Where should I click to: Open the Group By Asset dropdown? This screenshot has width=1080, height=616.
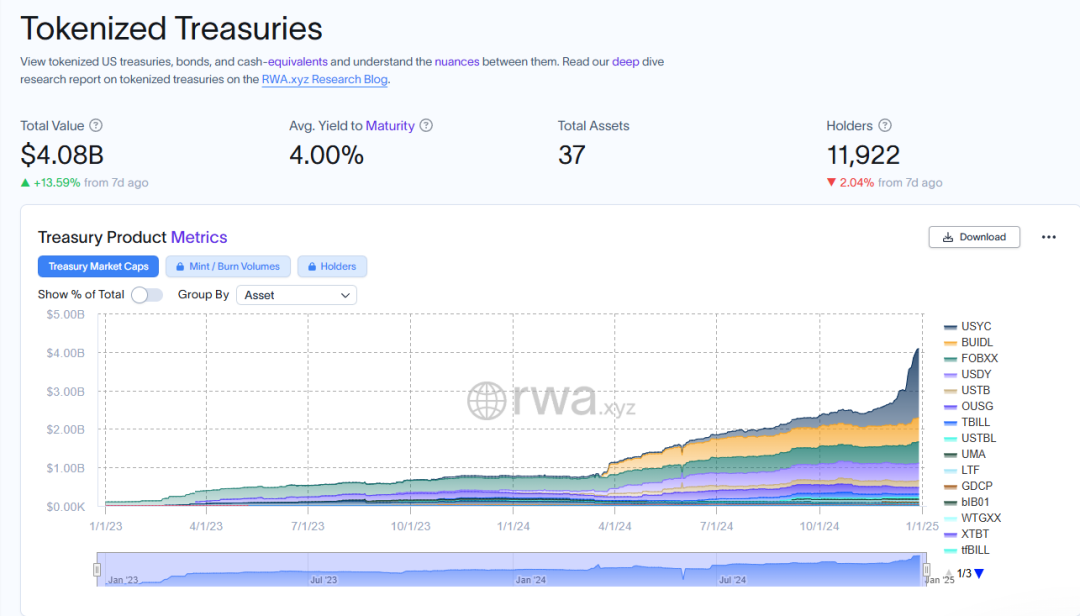(296, 295)
